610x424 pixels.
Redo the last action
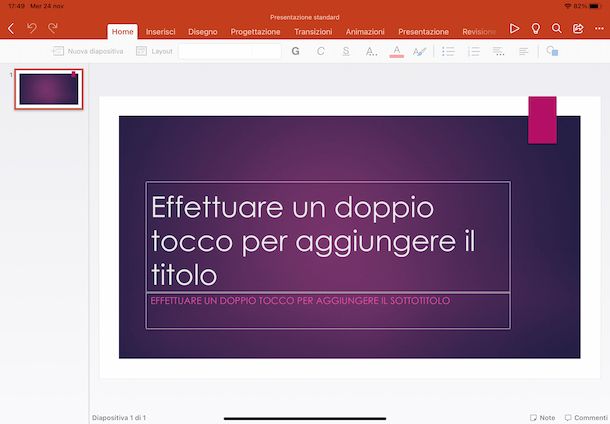[x=53, y=28]
